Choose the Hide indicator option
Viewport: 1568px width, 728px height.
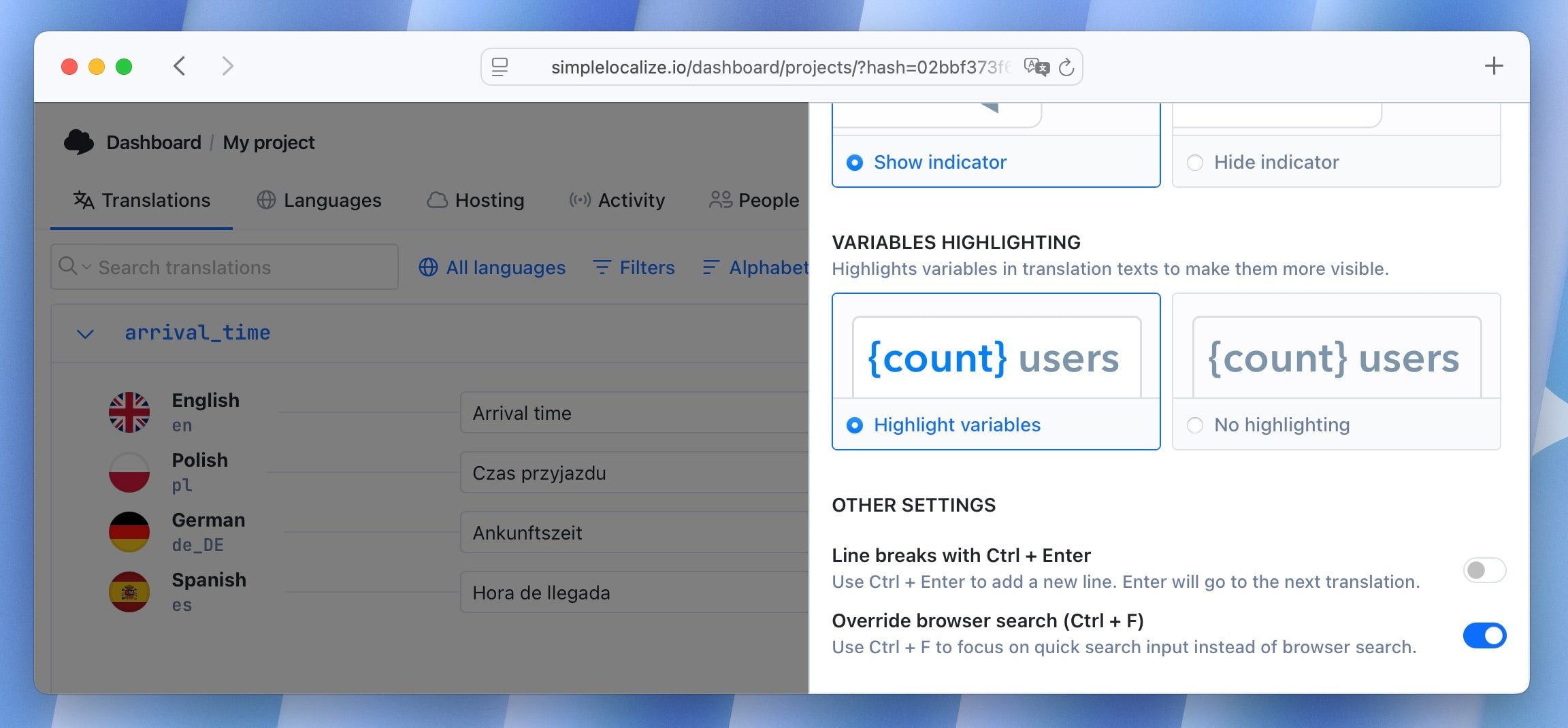pyautogui.click(x=1196, y=162)
